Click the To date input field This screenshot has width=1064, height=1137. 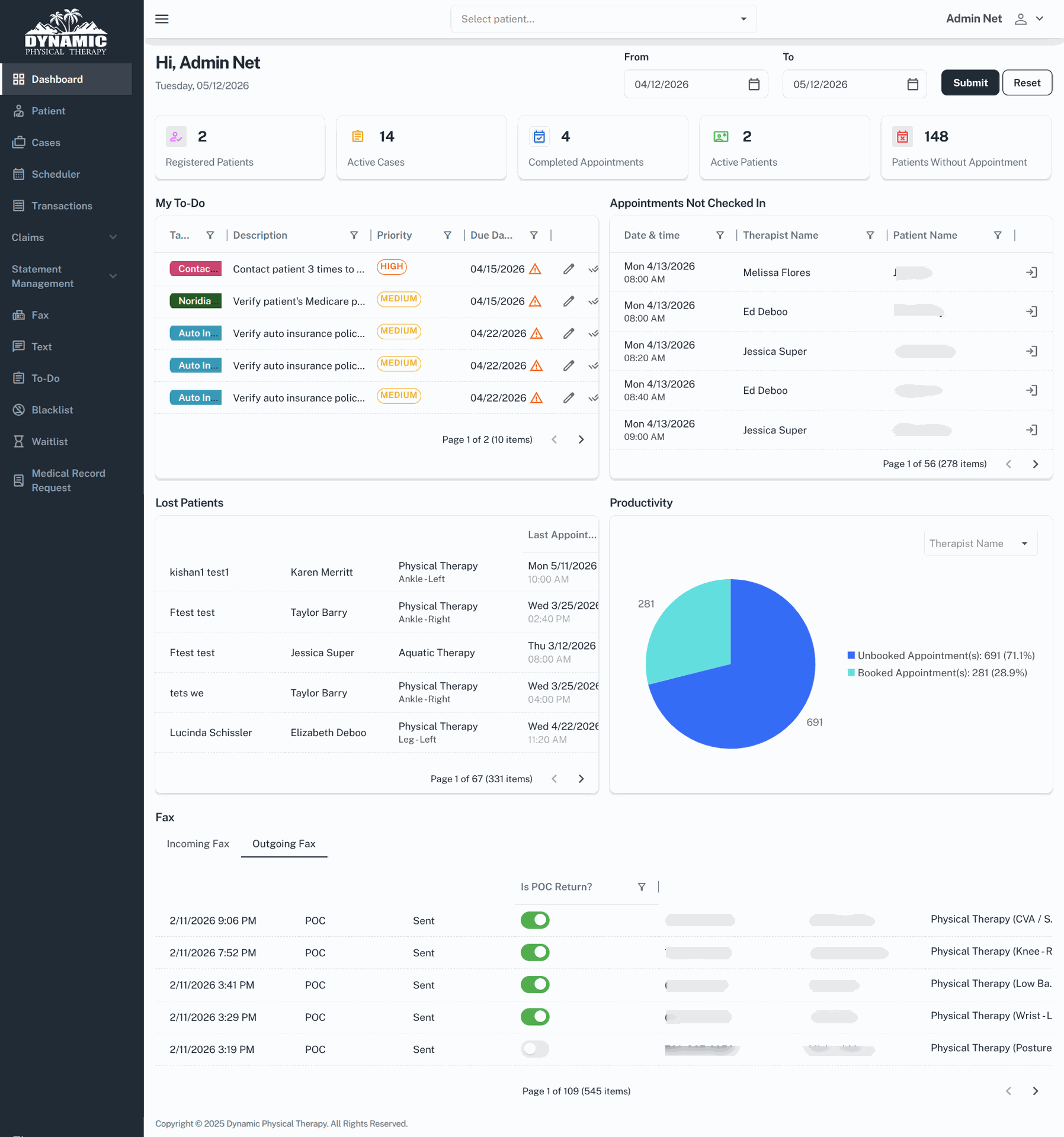854,84
